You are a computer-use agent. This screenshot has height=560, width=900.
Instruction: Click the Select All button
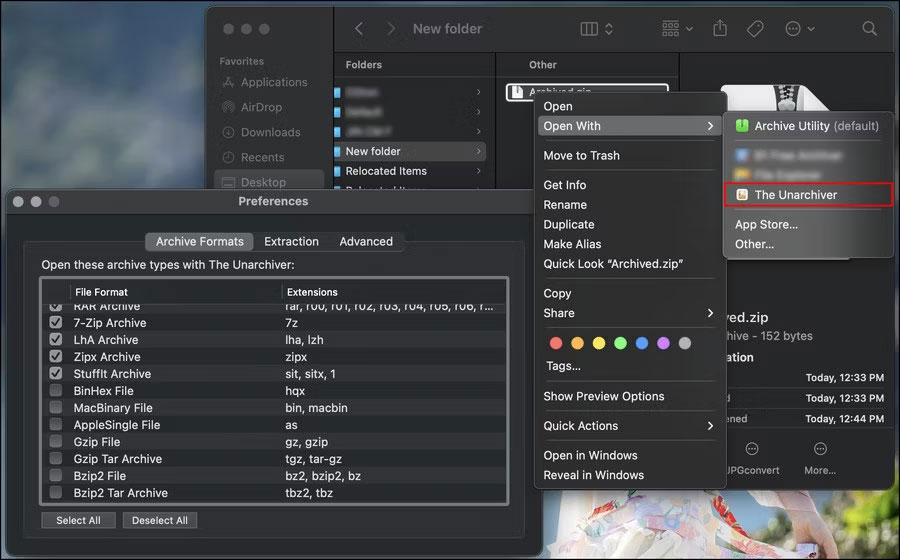coord(78,520)
